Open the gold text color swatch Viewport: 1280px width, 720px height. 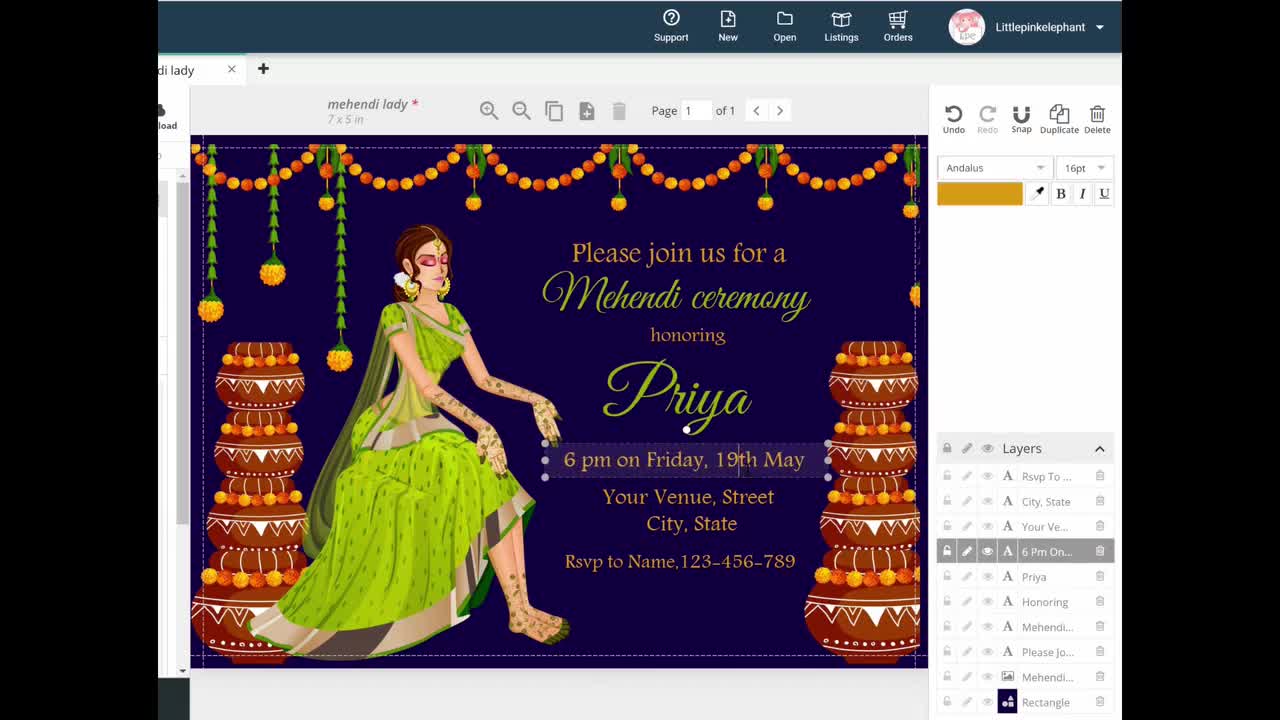[x=980, y=194]
